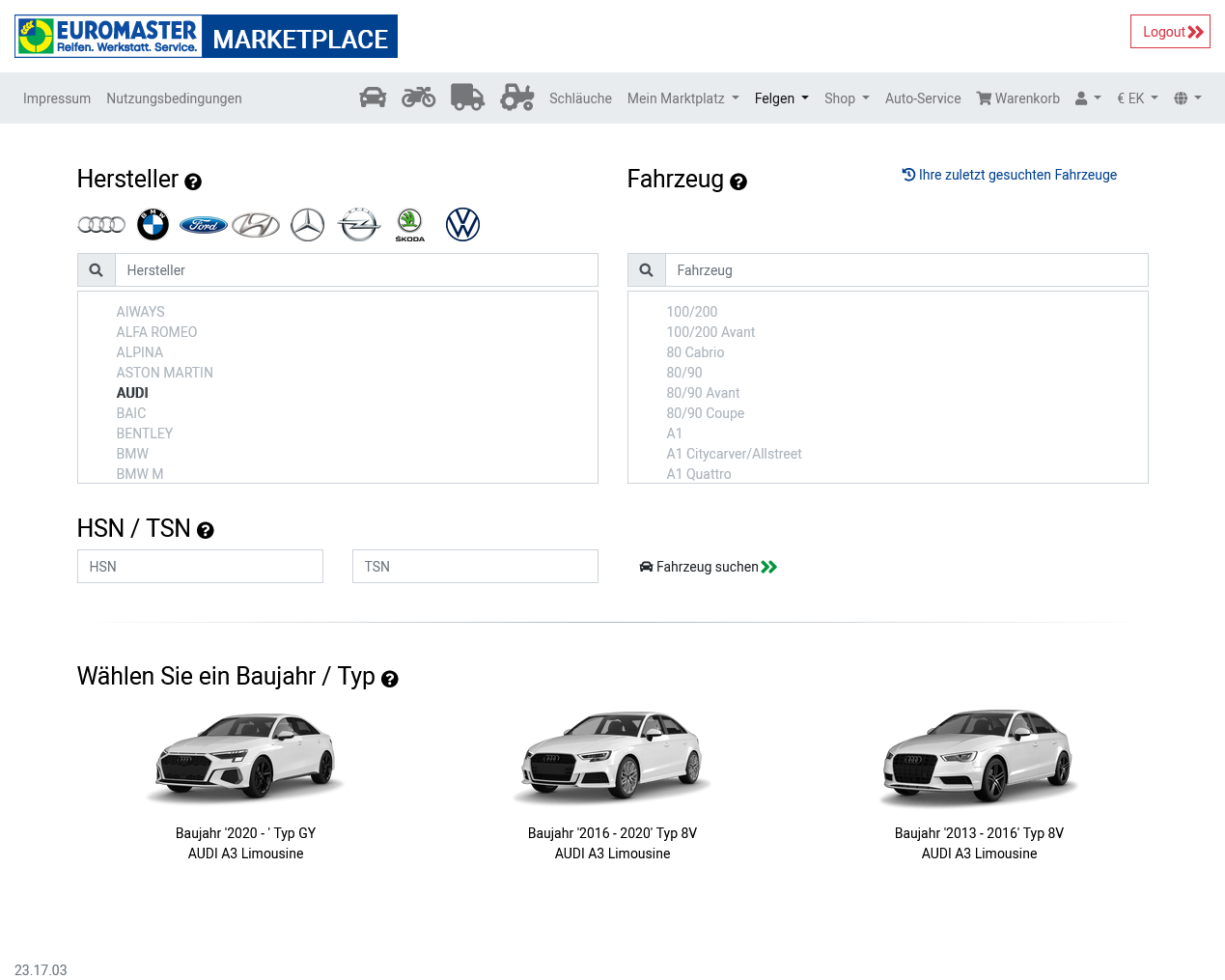Click the Logout button
Image resolution: width=1225 pixels, height=980 pixels.
click(x=1170, y=32)
